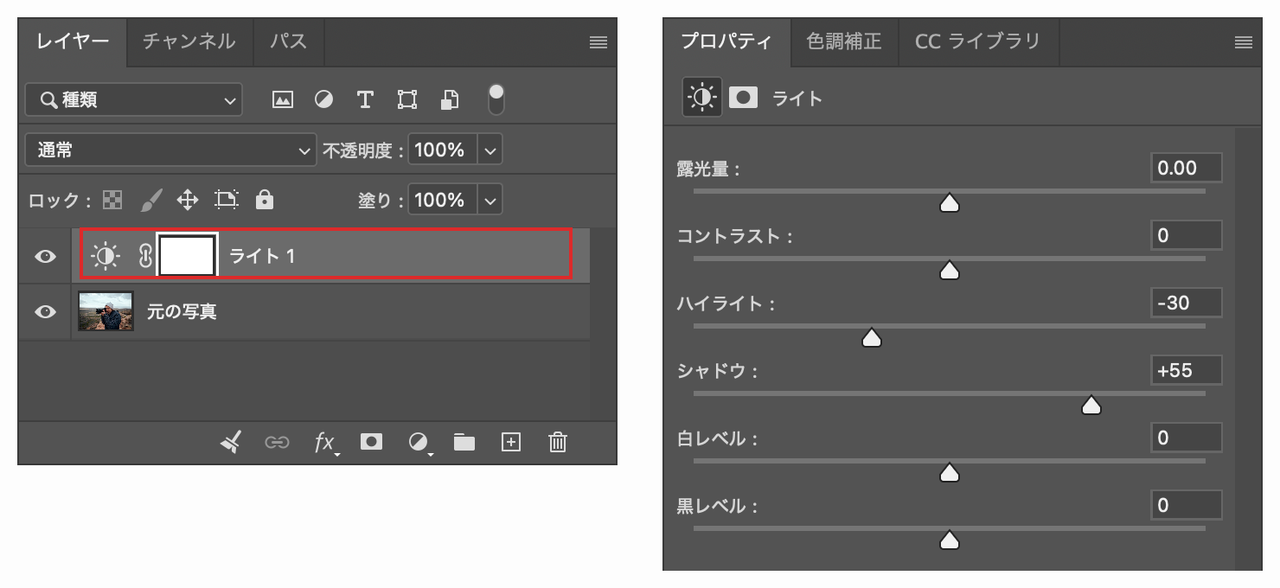Hide the 元の写真 layer
The width and height of the screenshot is (1280, 588).
[45, 312]
